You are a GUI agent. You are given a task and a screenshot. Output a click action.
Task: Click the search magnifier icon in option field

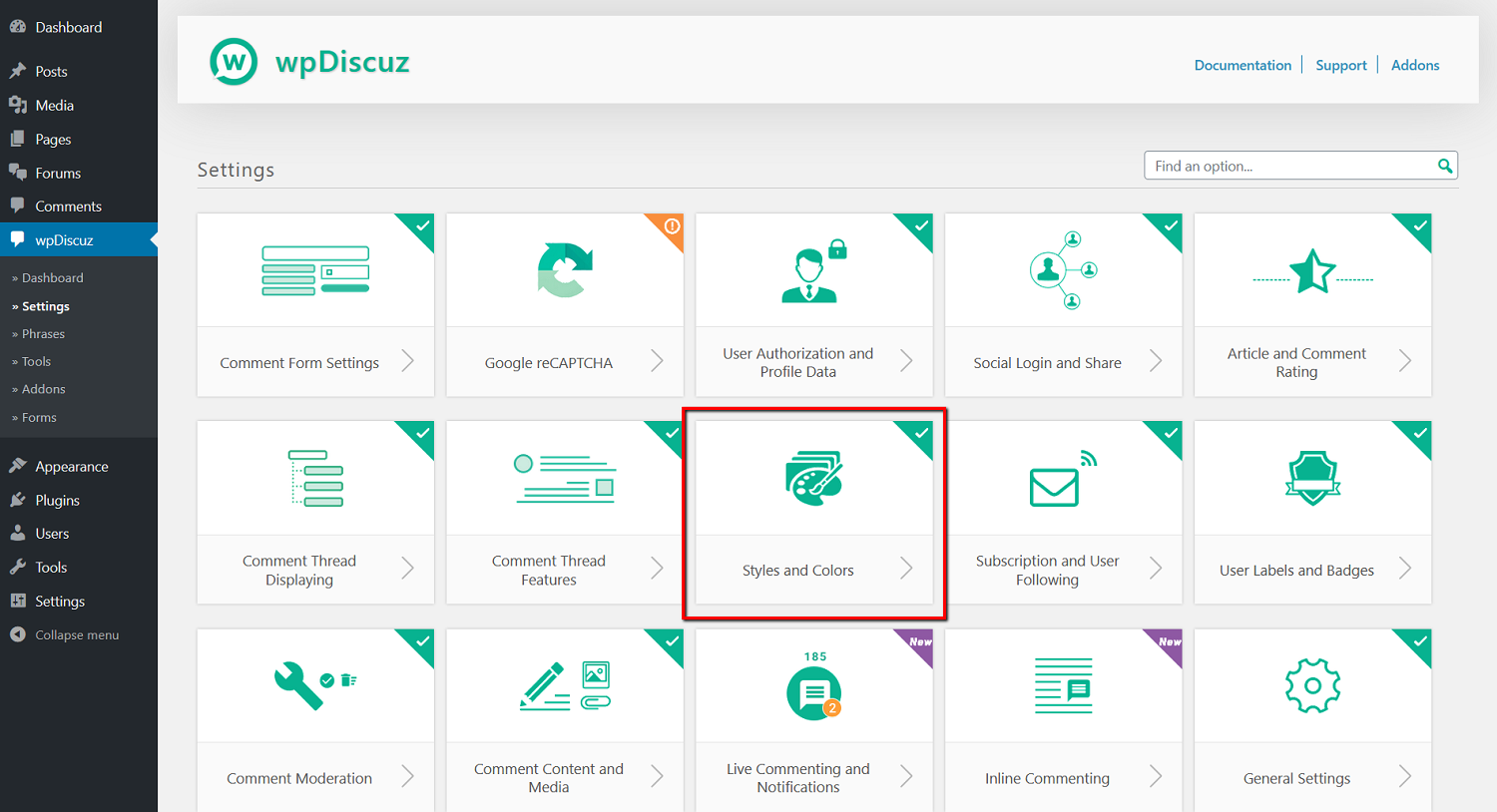pyautogui.click(x=1444, y=166)
